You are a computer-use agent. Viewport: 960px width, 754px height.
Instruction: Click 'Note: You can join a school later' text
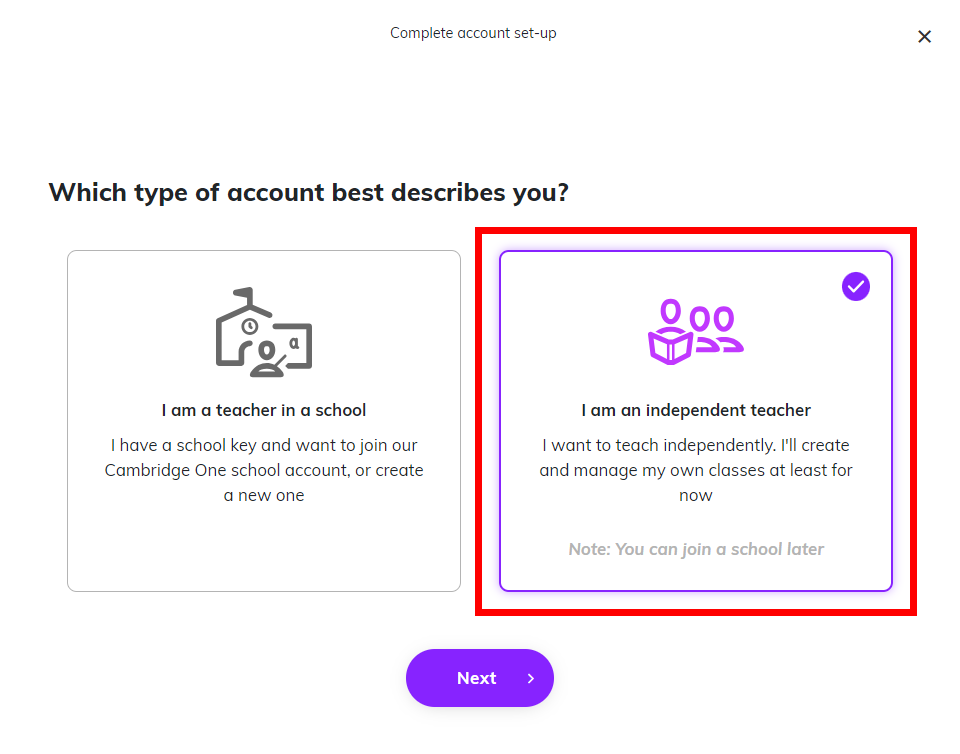[x=696, y=549]
